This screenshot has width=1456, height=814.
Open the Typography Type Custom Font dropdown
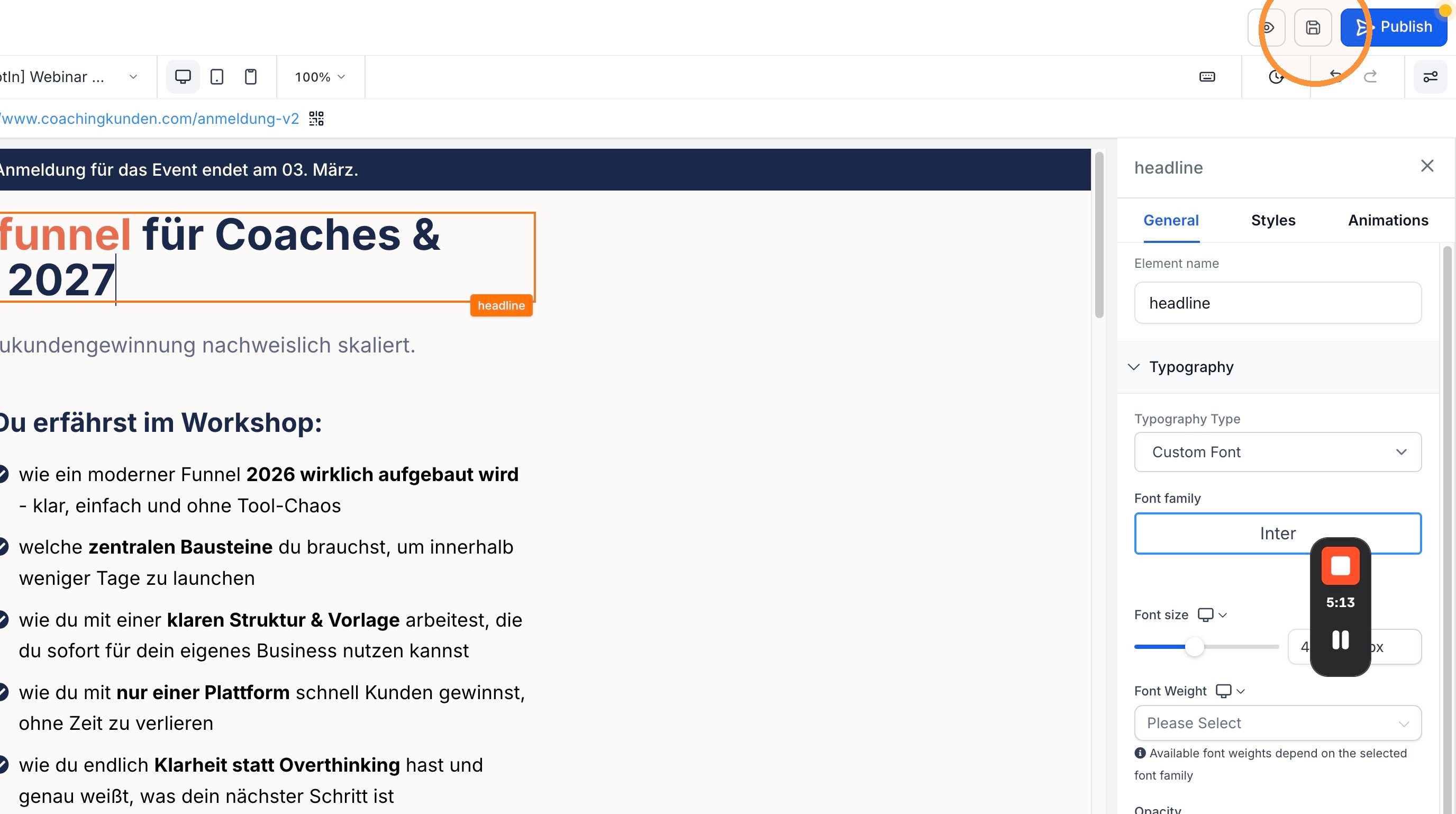coord(1278,452)
